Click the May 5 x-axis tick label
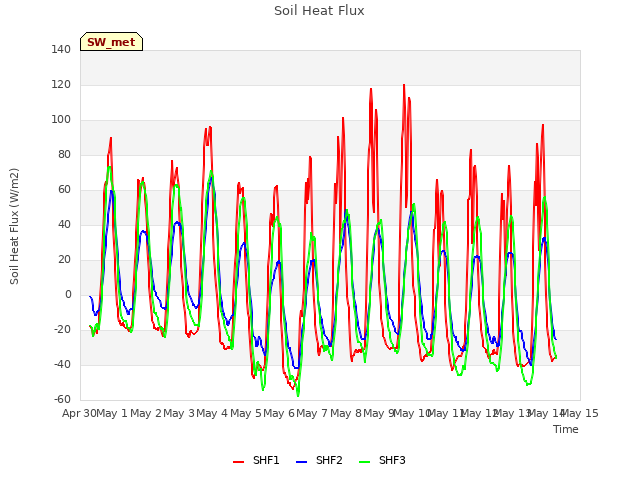Image resolution: width=640 pixels, height=480 pixels. pyautogui.click(x=246, y=413)
